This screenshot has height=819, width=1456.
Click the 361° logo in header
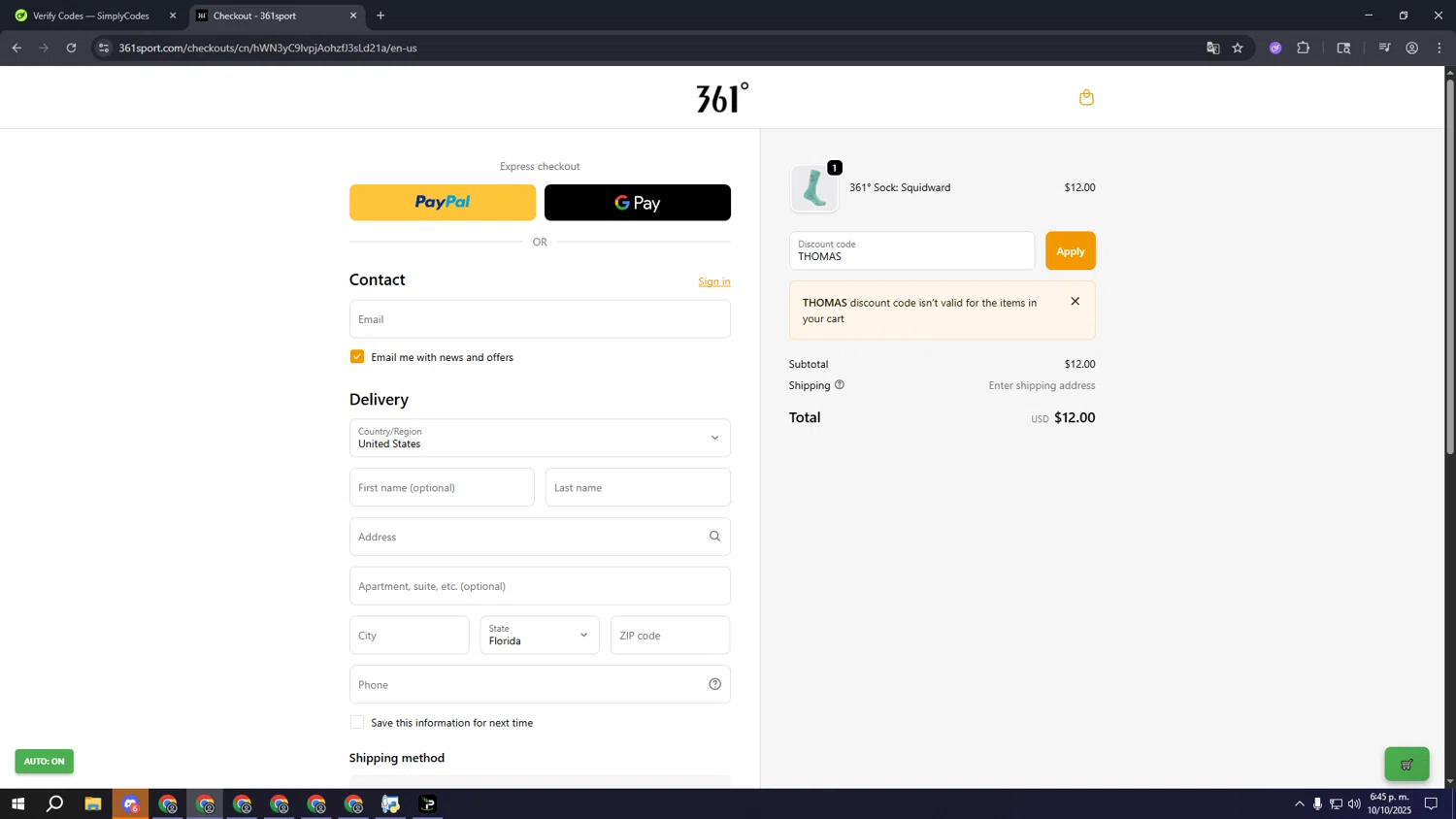coord(722,97)
